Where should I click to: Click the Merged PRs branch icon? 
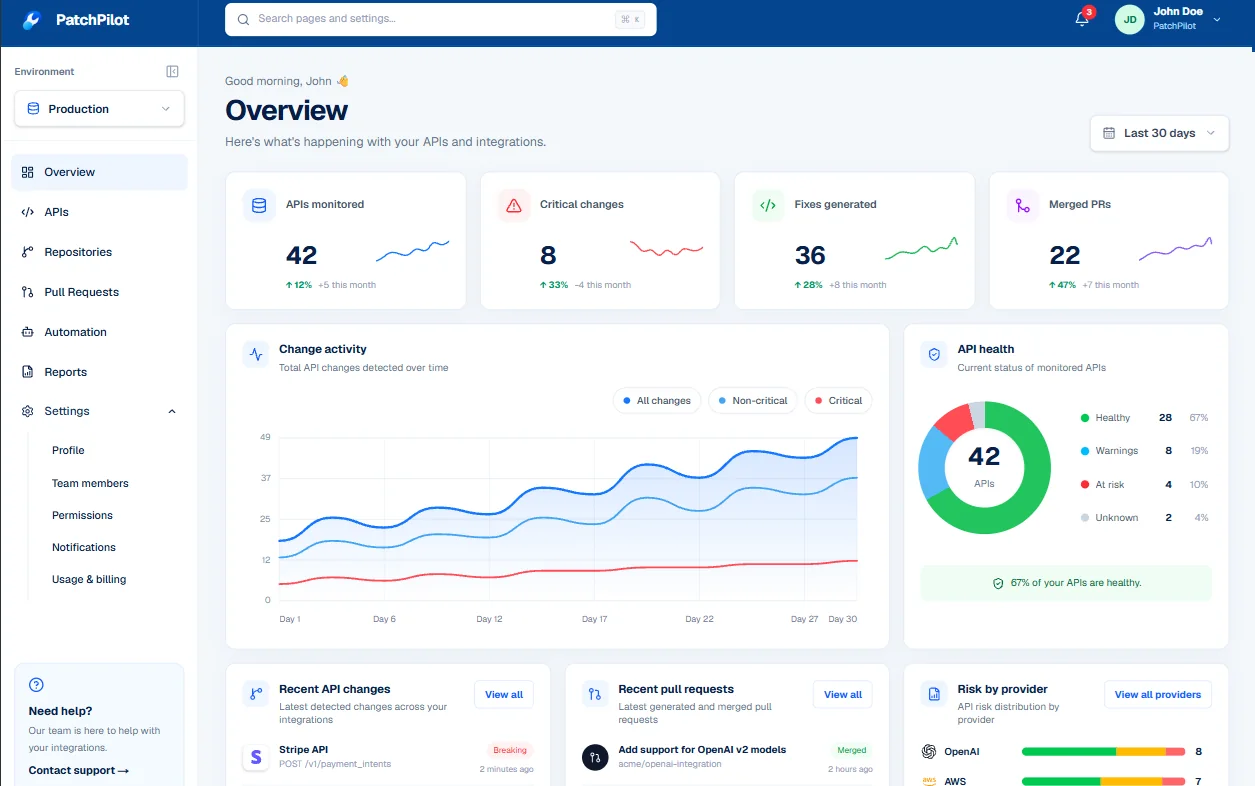tap(1023, 206)
